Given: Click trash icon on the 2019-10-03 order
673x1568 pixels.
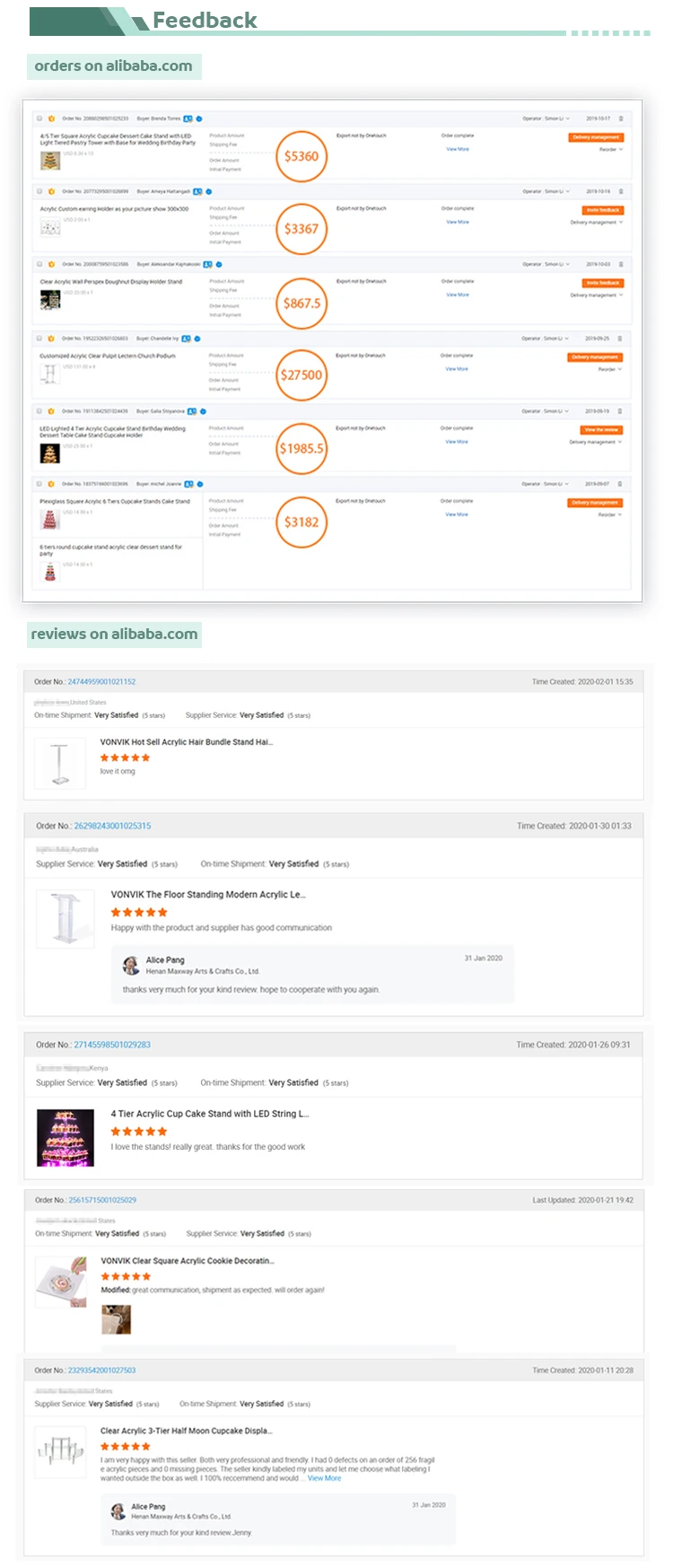Looking at the screenshot, I should tap(621, 265).
